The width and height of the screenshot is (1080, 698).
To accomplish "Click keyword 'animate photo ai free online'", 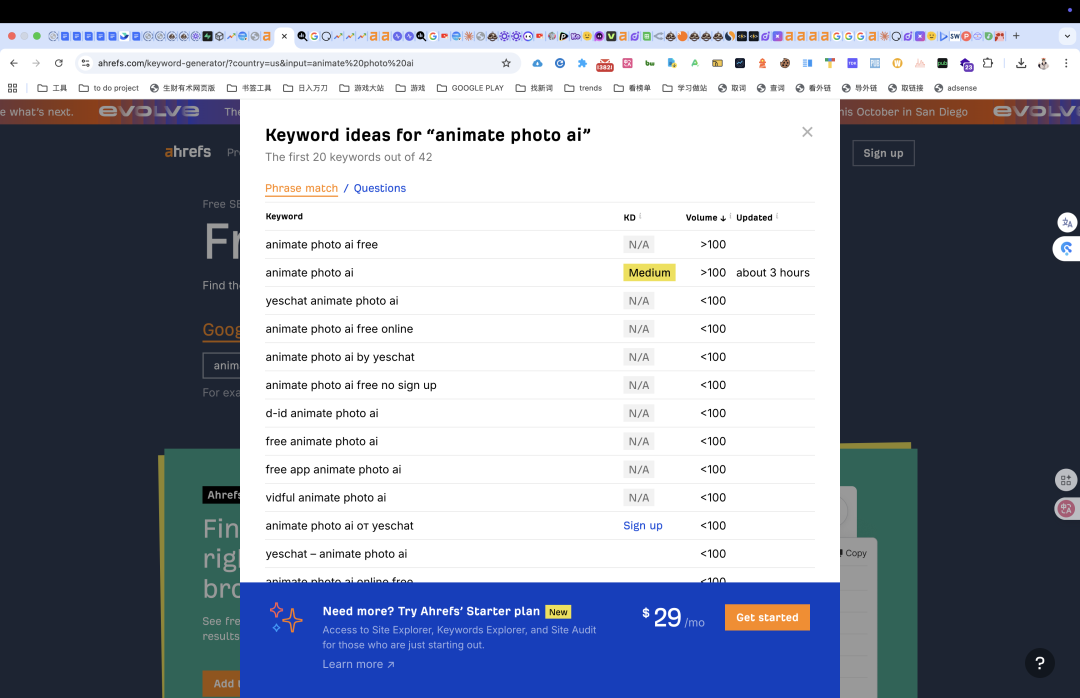I will click(339, 329).
